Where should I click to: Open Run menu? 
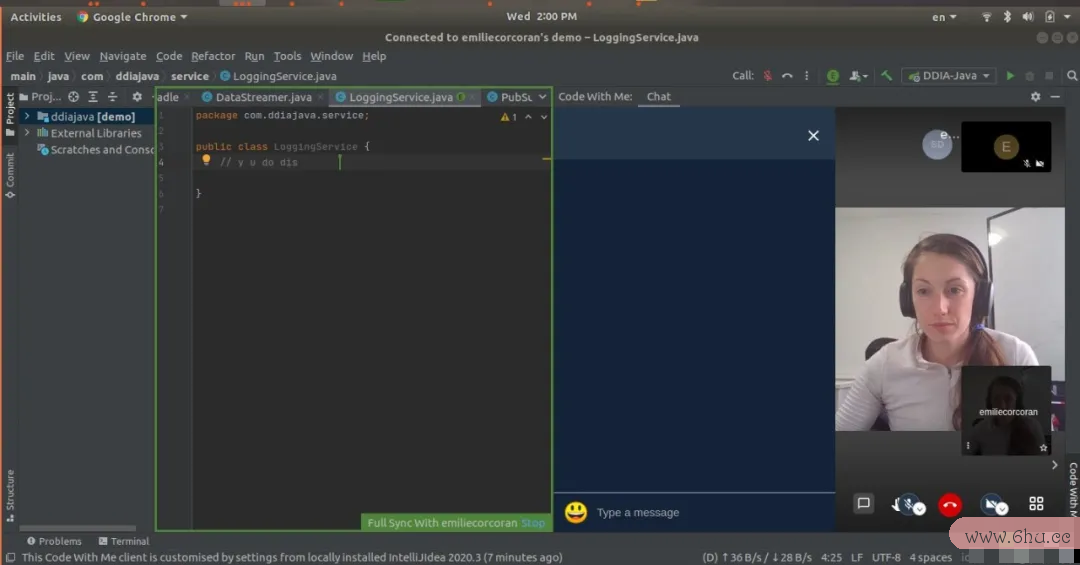(x=254, y=56)
